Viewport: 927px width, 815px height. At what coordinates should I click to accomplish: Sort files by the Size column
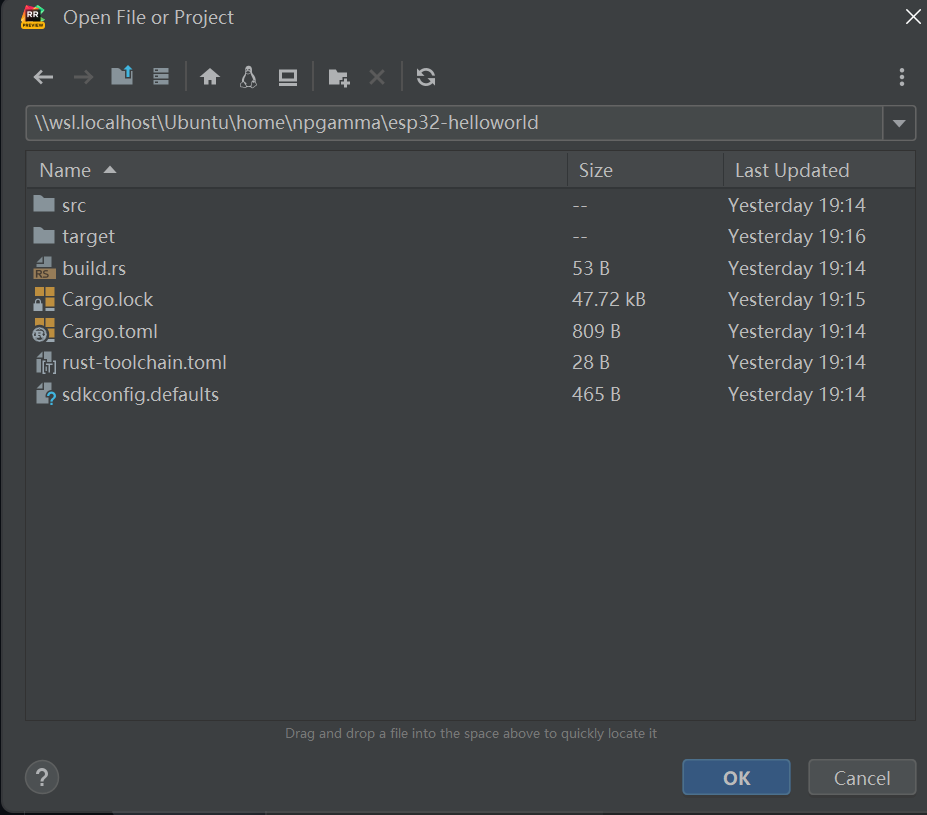point(595,169)
